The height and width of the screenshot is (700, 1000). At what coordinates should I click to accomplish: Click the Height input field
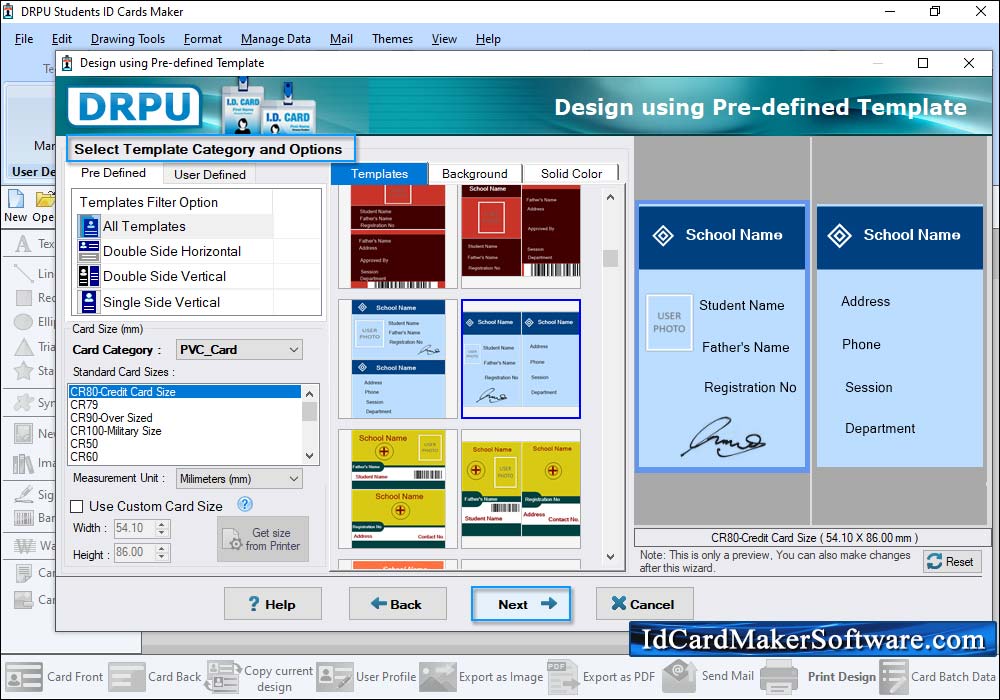click(134, 552)
